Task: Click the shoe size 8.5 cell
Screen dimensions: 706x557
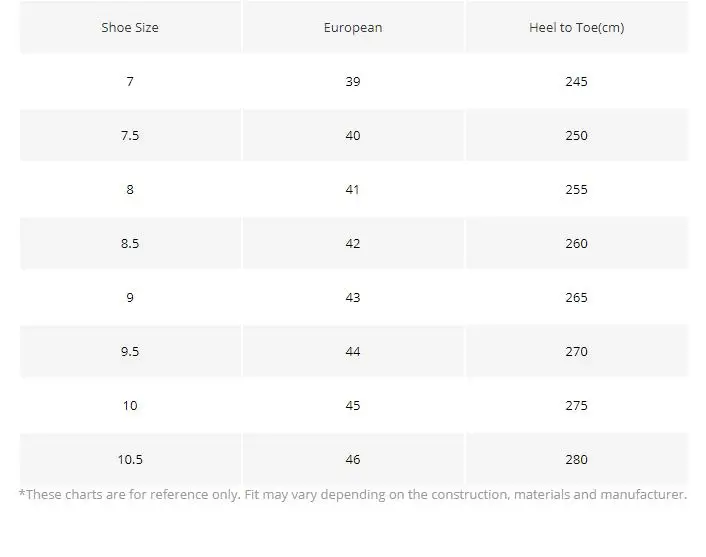Action: 130,244
